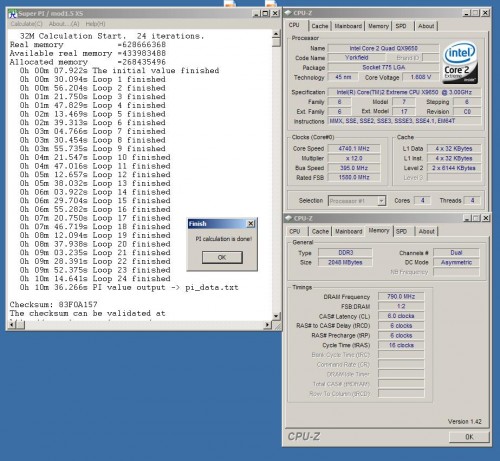Switch to SPD tab in upper CPU-Z window
This screenshot has width=500, height=461.
[x=401, y=26]
